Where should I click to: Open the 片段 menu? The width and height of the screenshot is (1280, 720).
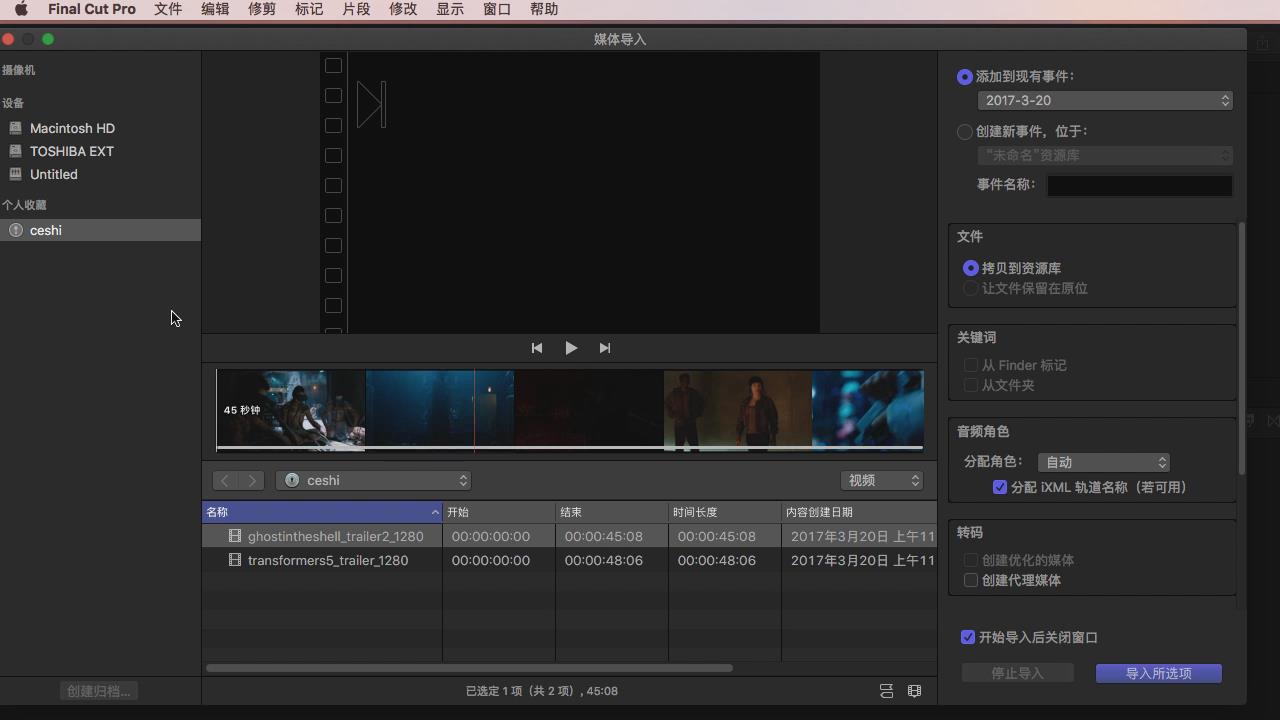click(356, 9)
